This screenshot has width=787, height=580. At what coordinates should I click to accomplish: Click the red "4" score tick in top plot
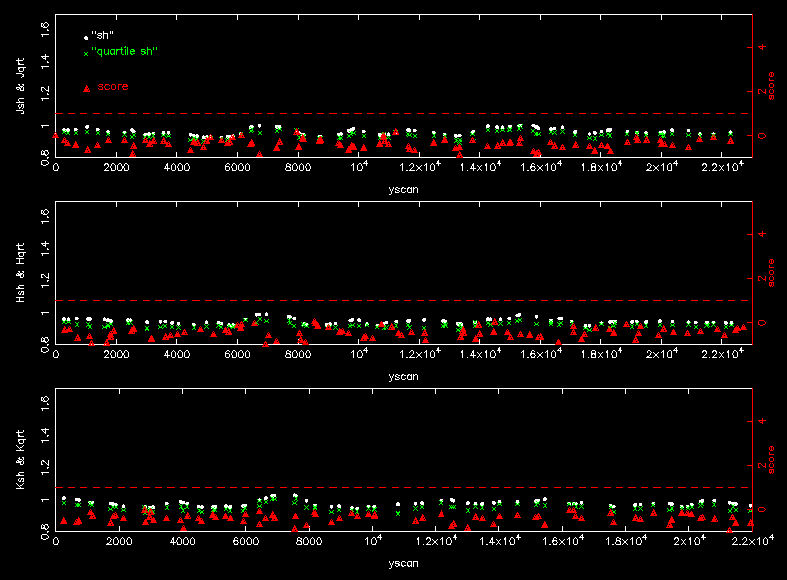pos(762,46)
